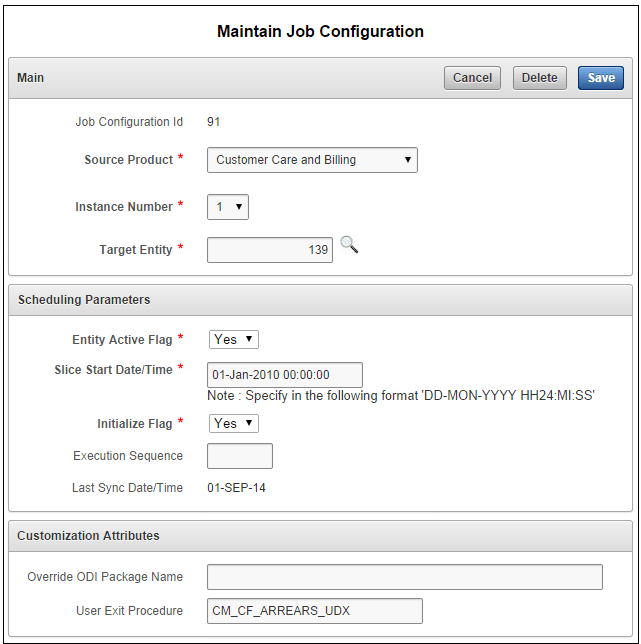Click the Slice Start Date/Time field
Viewport: 641px width, 644px height.
285,375
